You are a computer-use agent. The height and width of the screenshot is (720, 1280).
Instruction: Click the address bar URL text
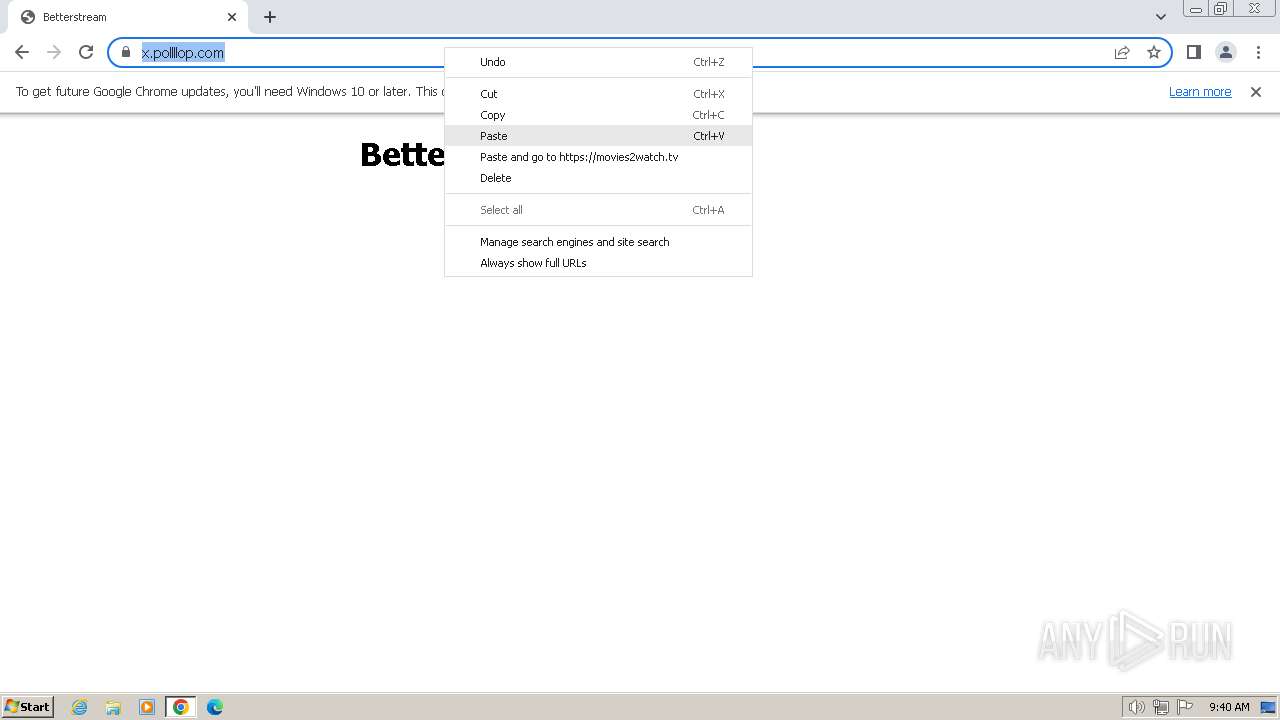click(183, 53)
